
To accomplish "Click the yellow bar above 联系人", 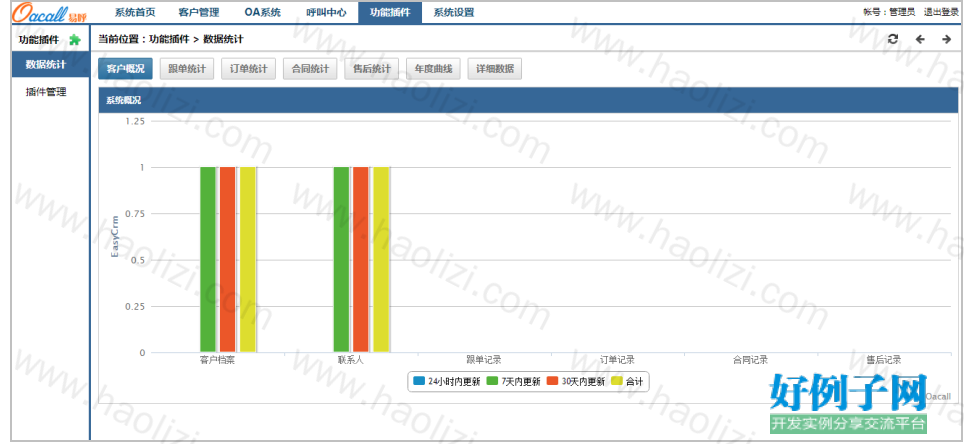I will pos(381,260).
